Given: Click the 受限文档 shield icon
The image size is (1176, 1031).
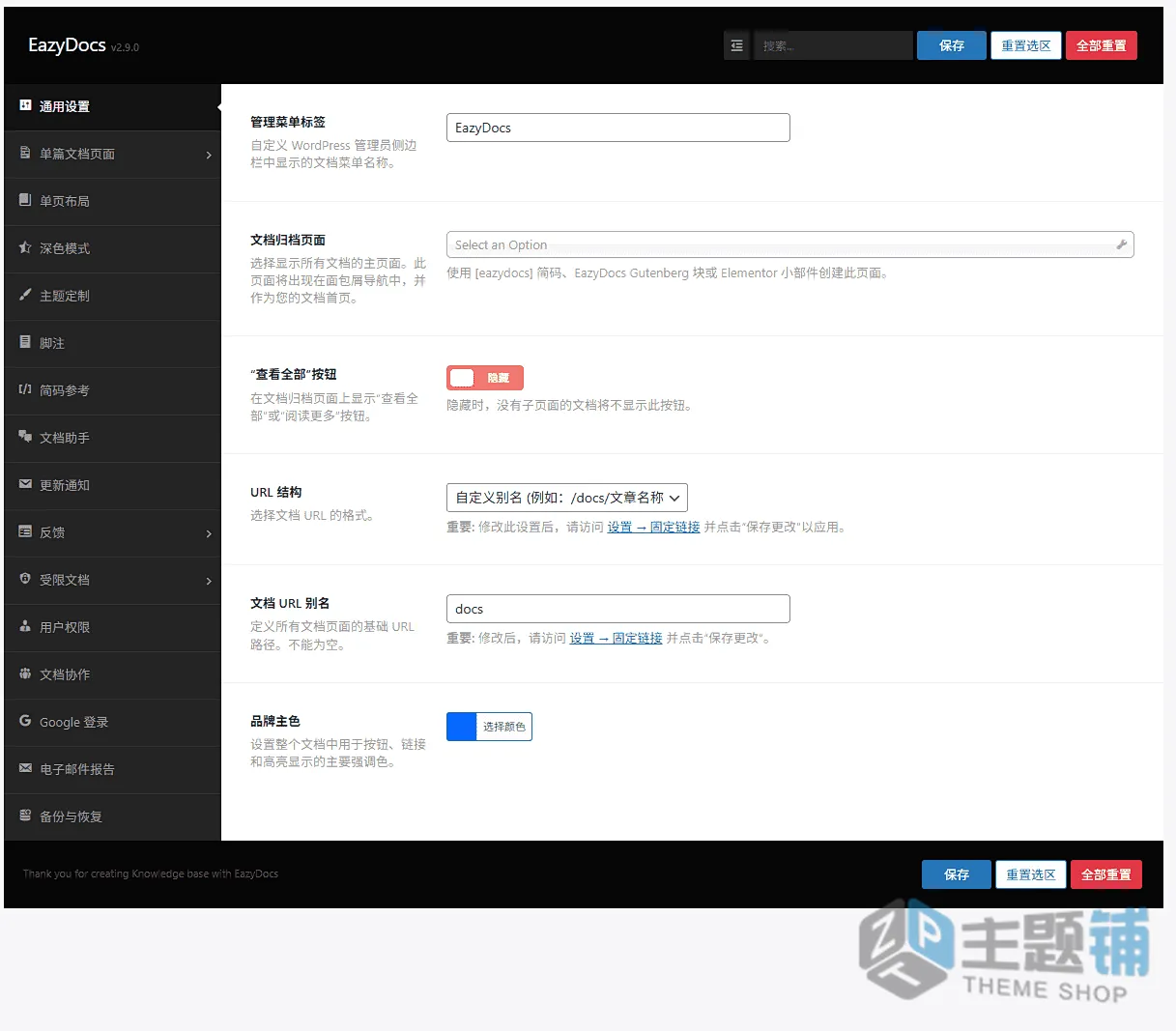Looking at the screenshot, I should pos(25,579).
